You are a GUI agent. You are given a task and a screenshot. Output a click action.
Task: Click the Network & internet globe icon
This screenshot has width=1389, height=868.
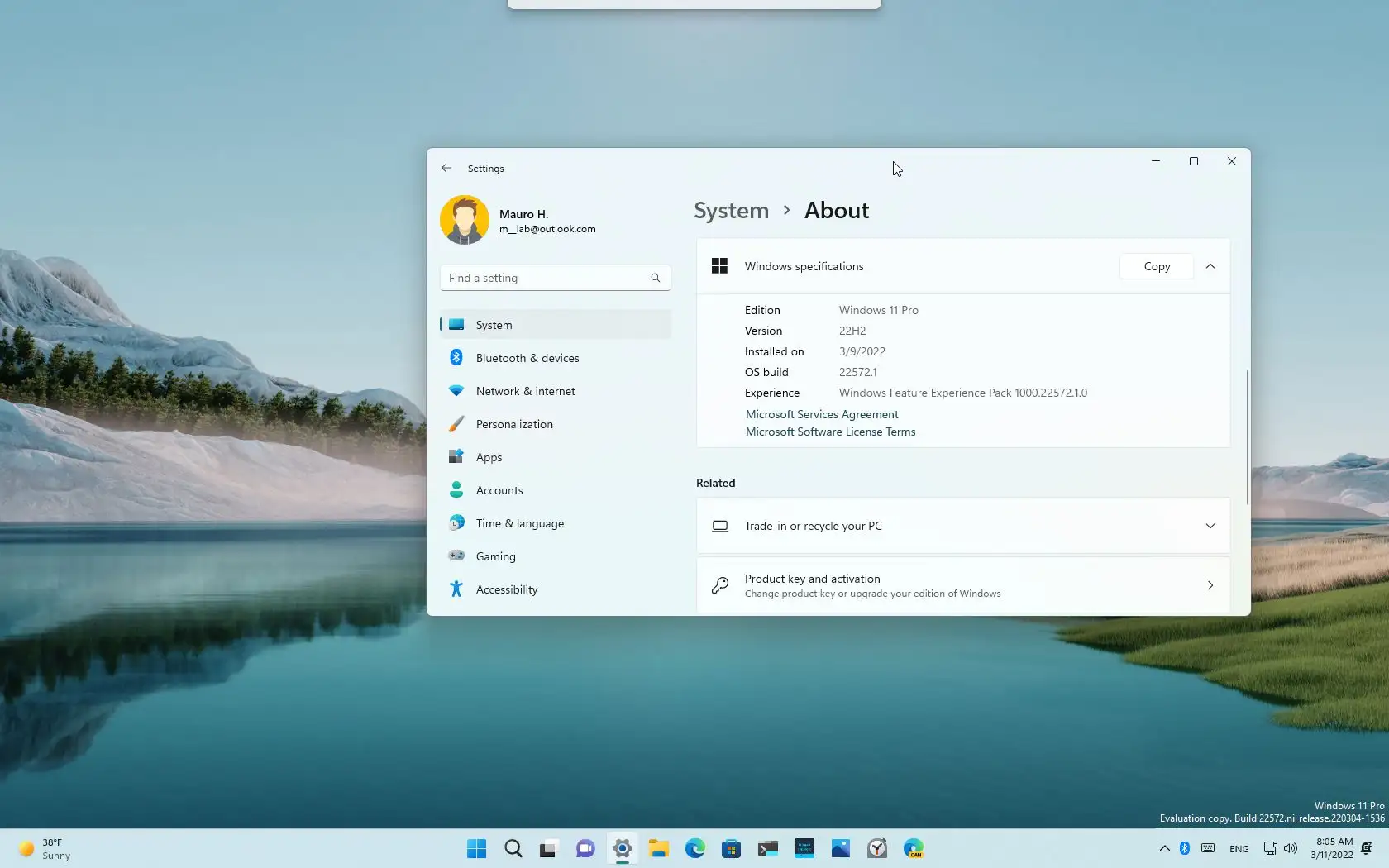coord(456,390)
